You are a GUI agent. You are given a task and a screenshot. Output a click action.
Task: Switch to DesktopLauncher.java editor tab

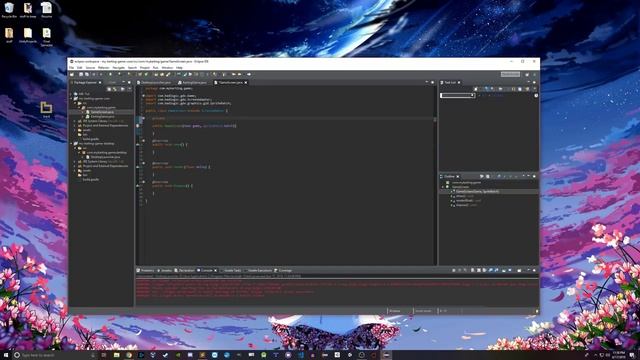(155, 82)
